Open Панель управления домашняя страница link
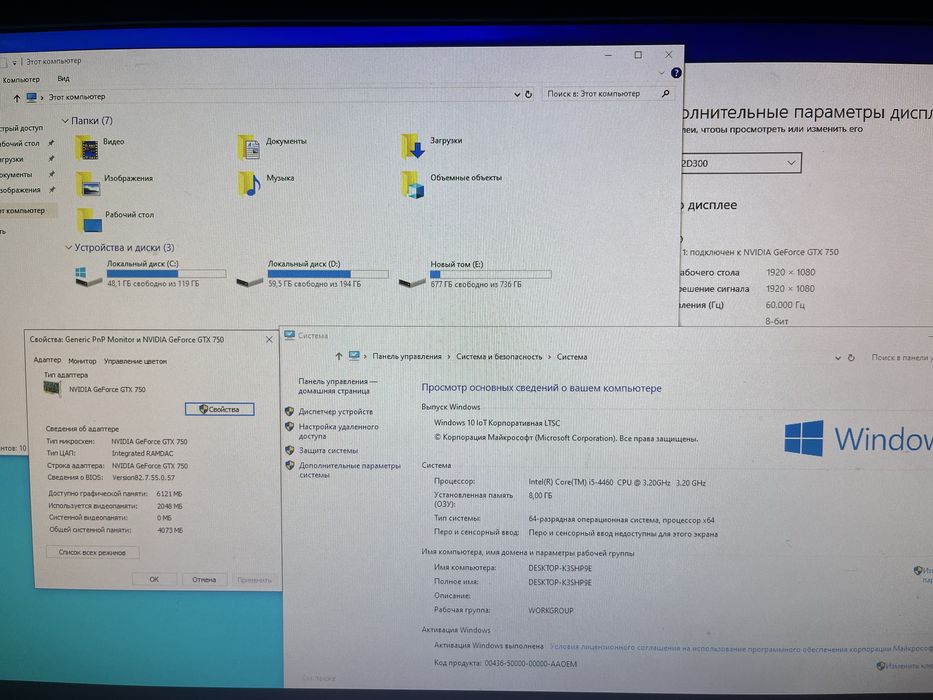This screenshot has width=933, height=700. click(337, 386)
